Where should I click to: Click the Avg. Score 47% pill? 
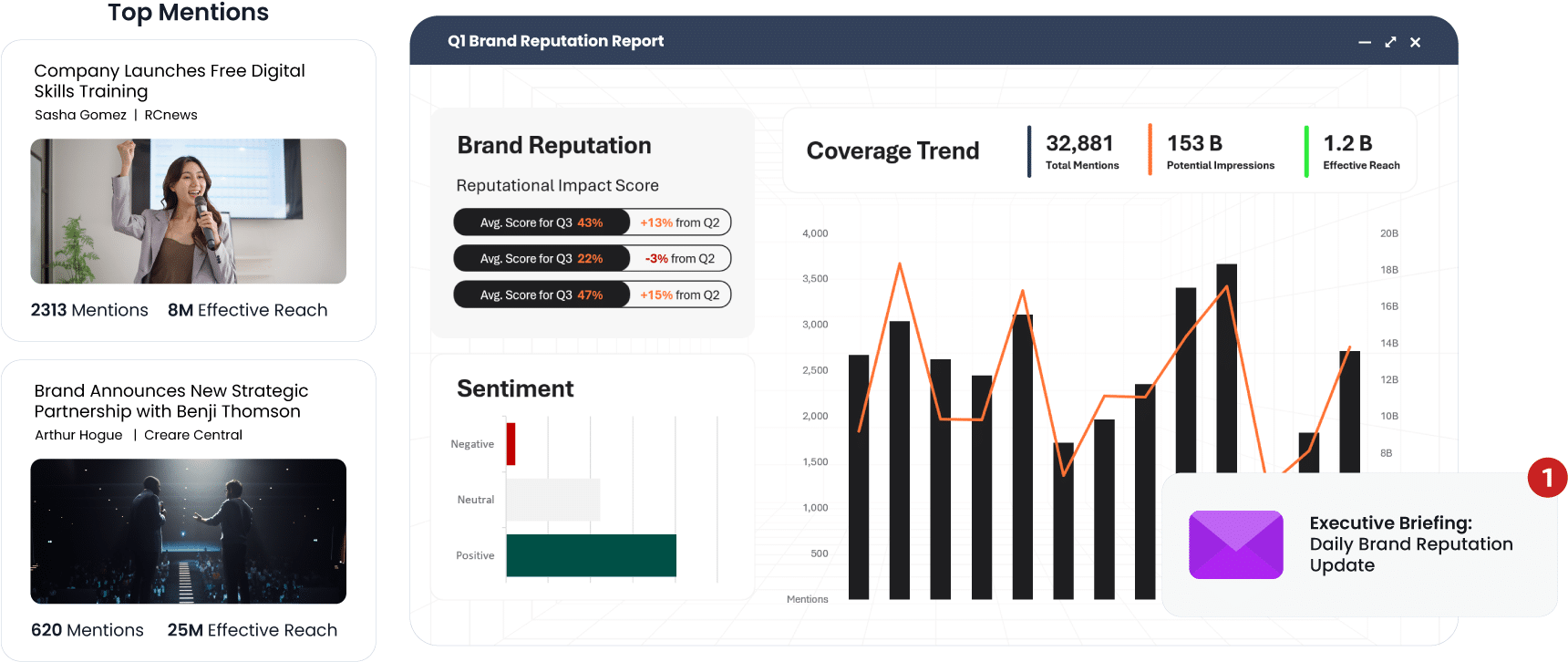542,295
